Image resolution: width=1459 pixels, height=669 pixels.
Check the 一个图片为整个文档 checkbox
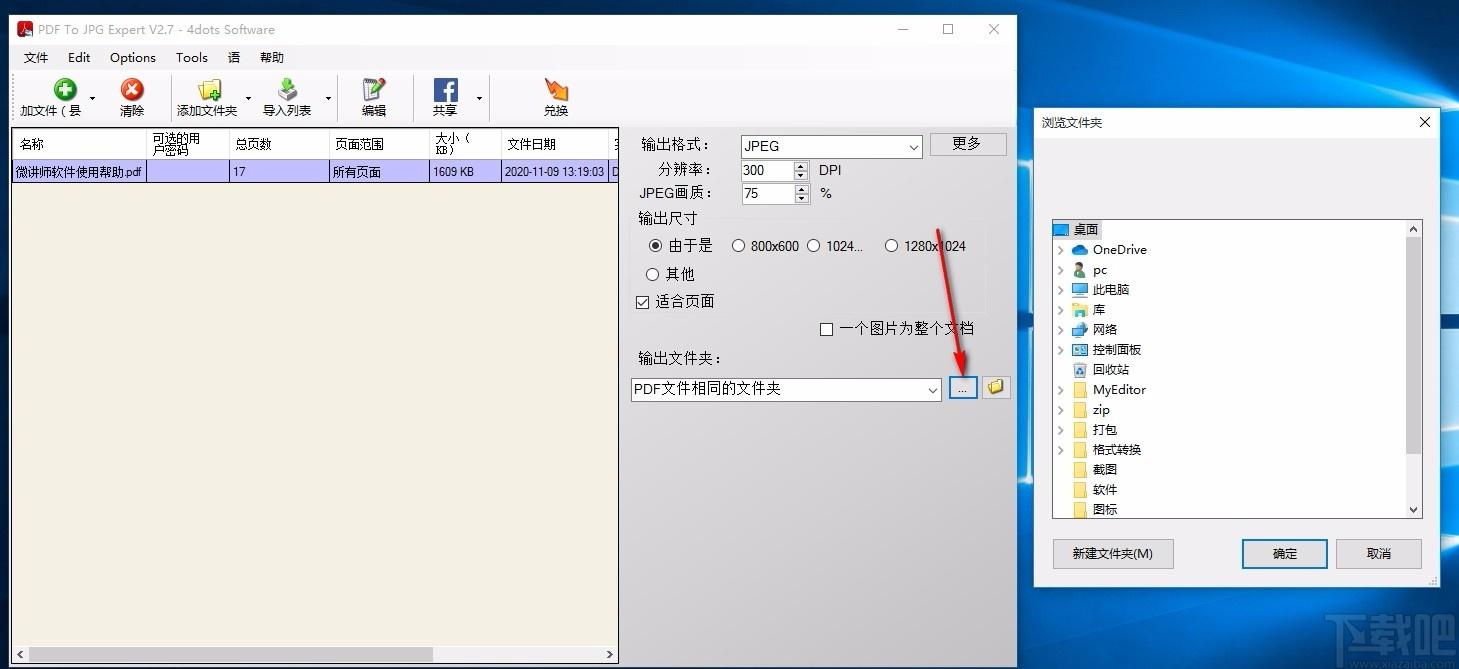pyautogui.click(x=826, y=329)
